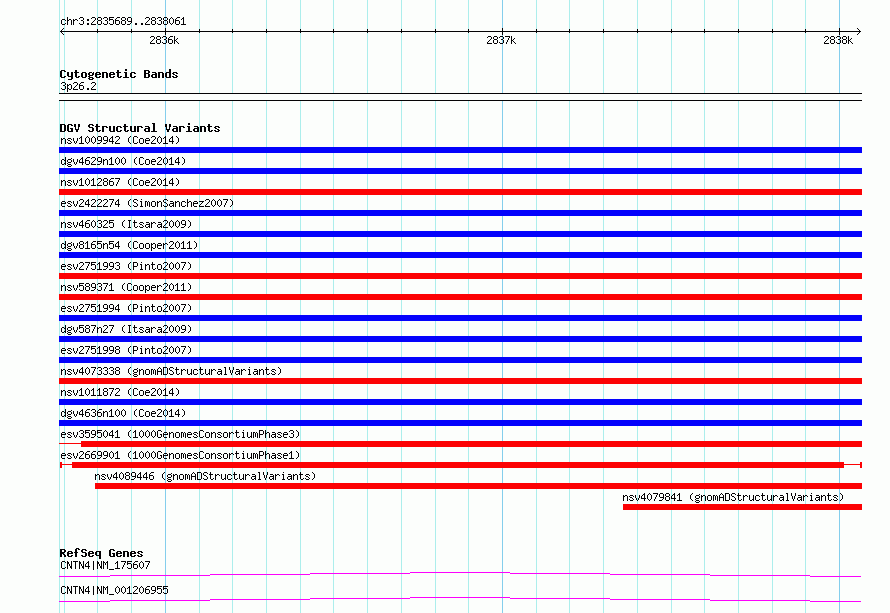Open the esv2422274 (SimonSanchez2007) variant
The height and width of the screenshot is (613, 890).
pyautogui.click(x=147, y=203)
